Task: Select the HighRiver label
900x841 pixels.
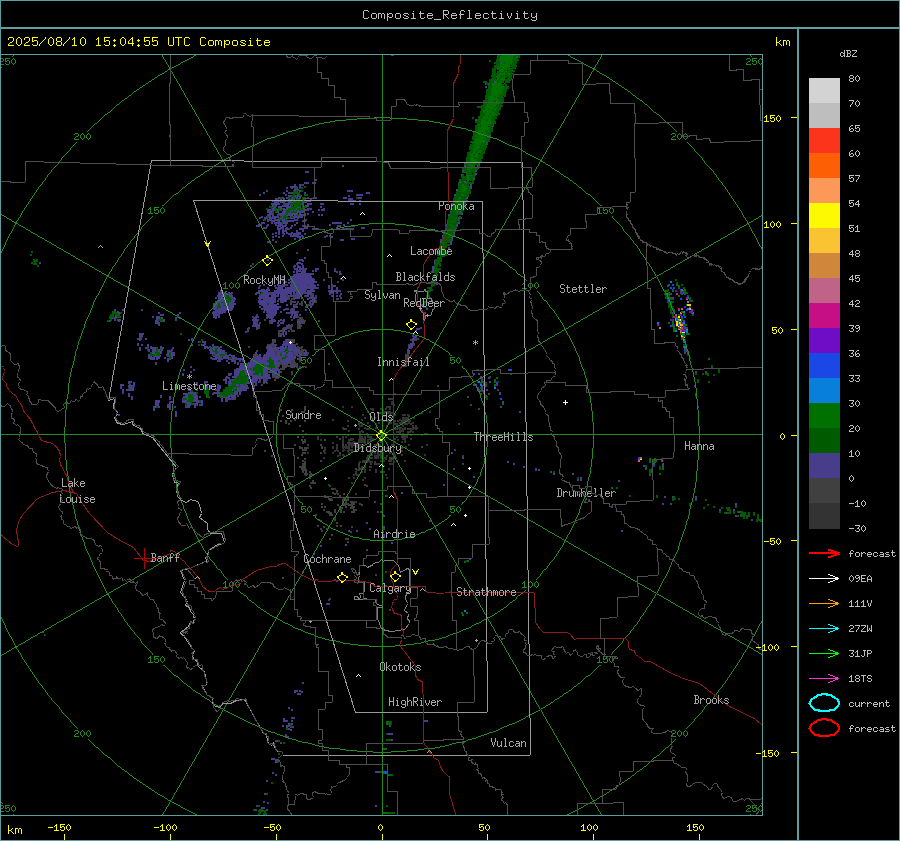Action: pos(415,702)
